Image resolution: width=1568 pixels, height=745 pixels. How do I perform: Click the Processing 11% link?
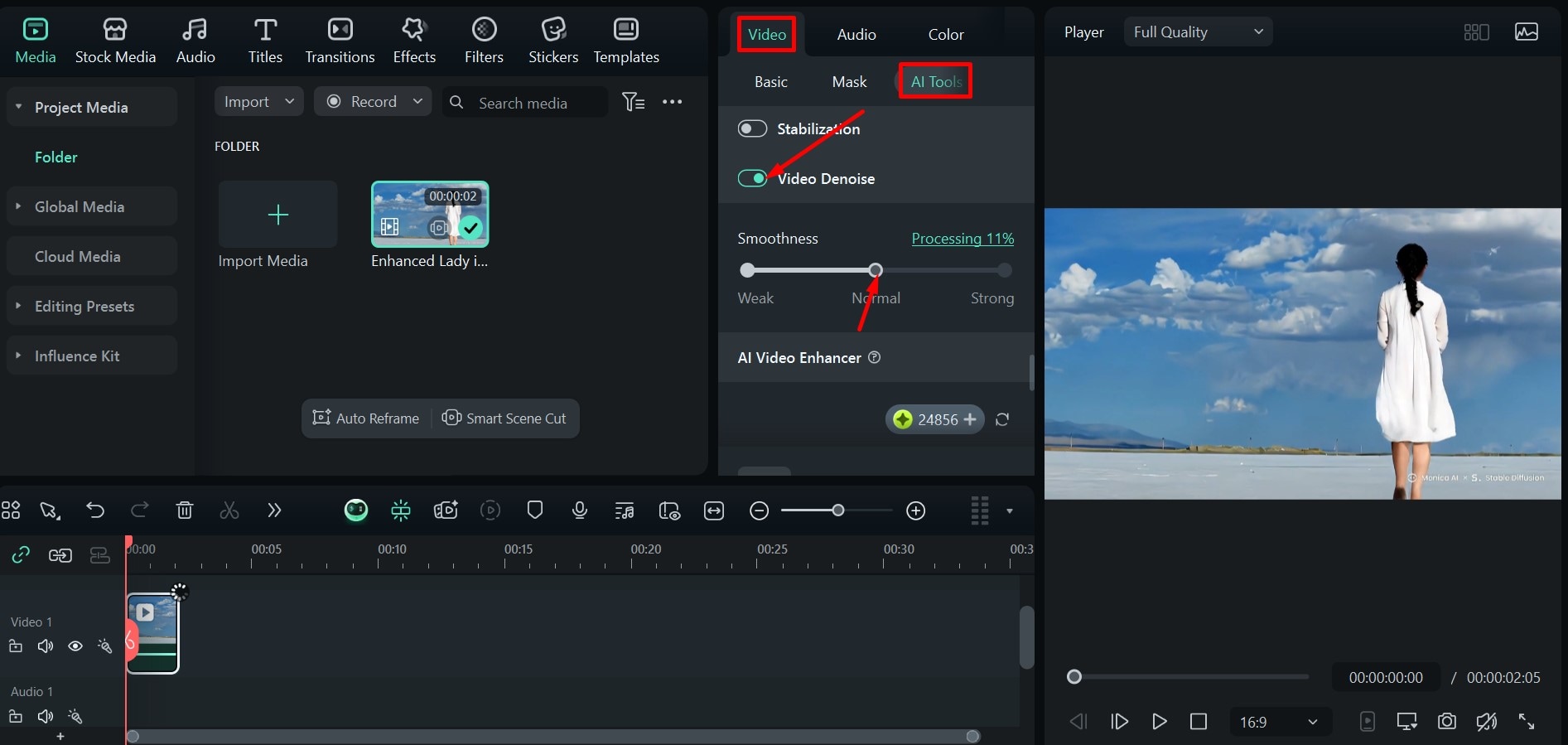point(963,238)
